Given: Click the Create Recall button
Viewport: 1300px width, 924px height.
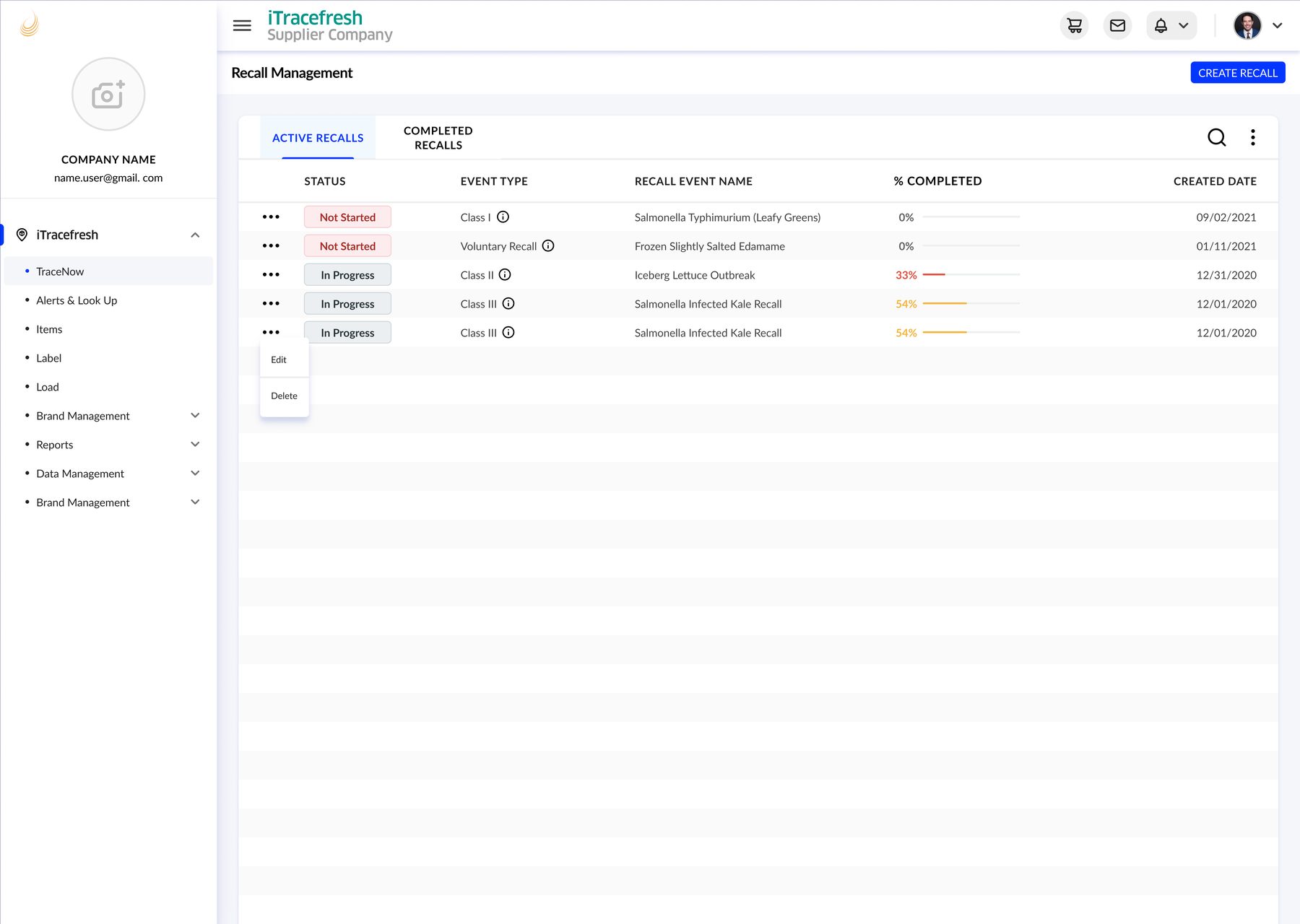Looking at the screenshot, I should (x=1237, y=73).
